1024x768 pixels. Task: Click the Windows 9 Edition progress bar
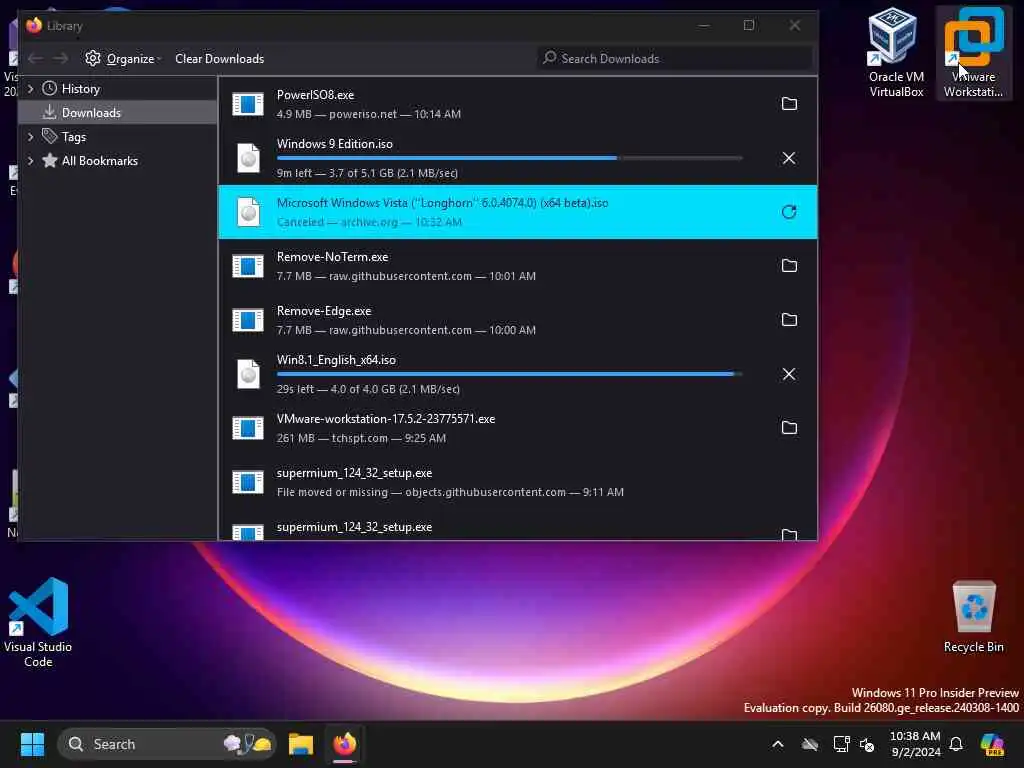pos(509,158)
